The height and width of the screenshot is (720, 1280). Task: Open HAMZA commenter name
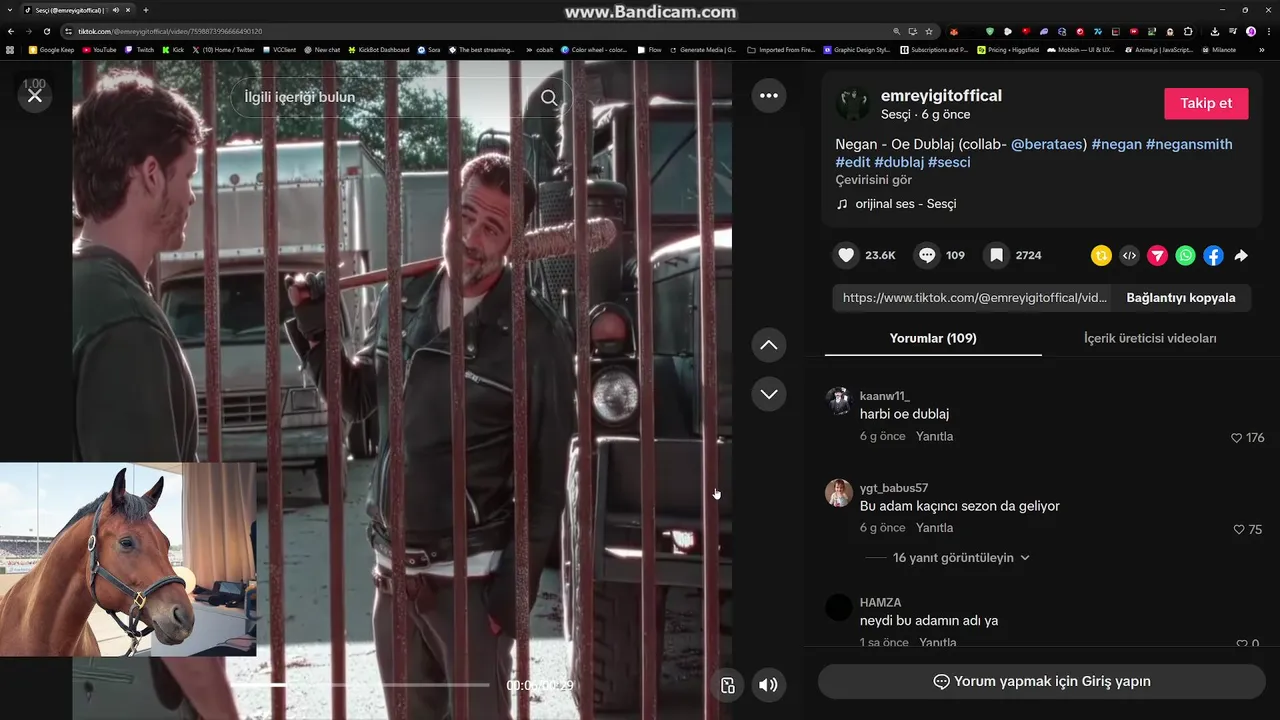click(x=880, y=603)
